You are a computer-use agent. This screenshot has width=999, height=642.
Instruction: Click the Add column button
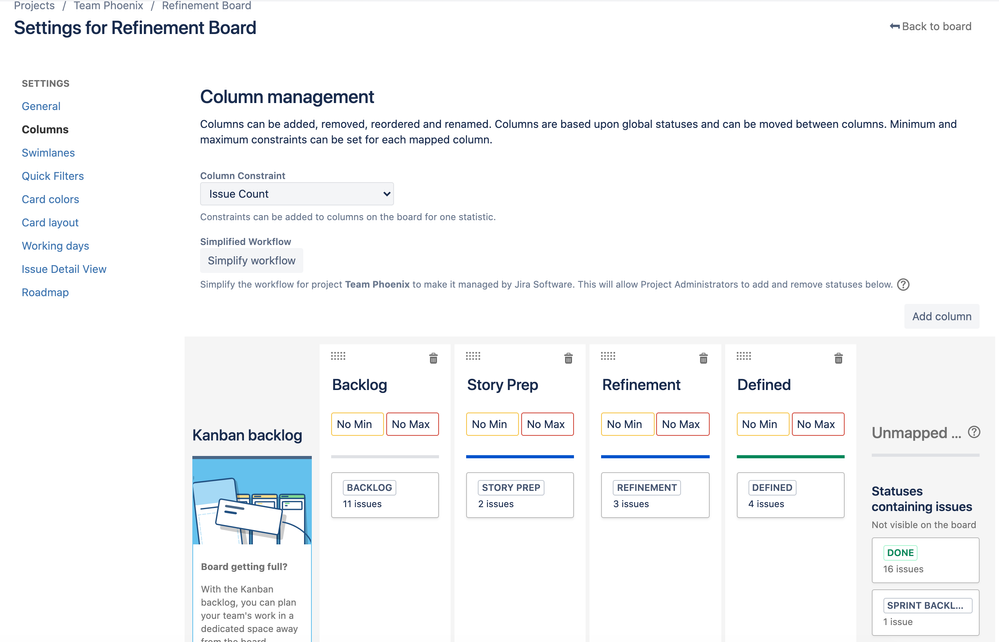coord(941,316)
